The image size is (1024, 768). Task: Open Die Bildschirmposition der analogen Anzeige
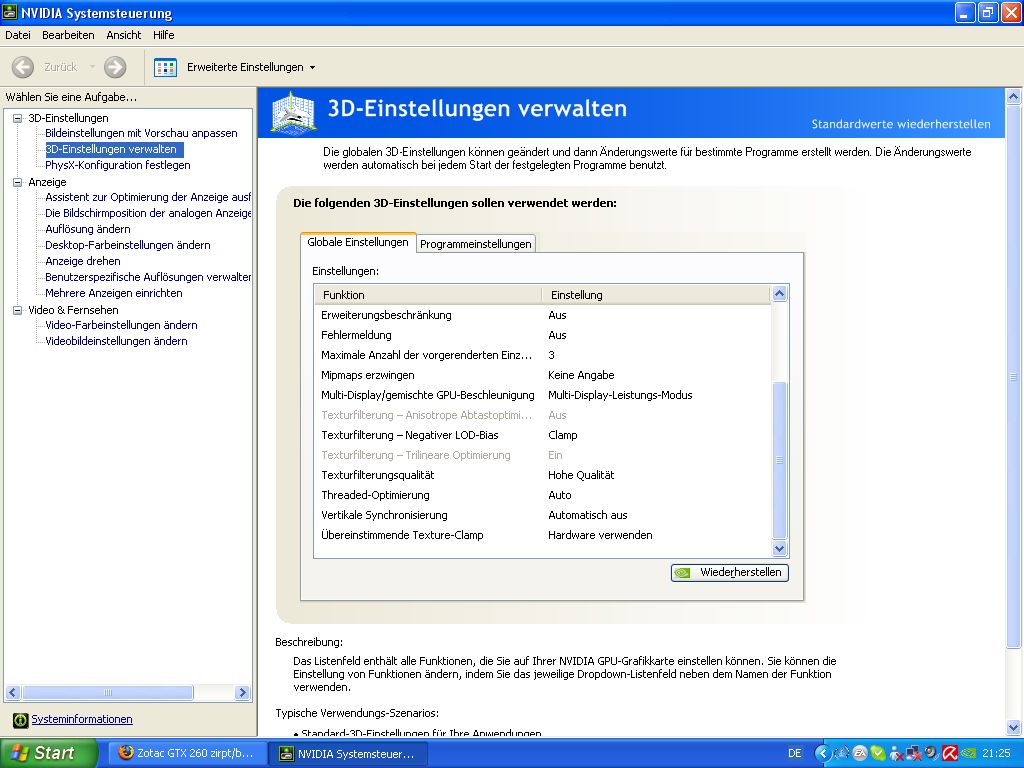(148, 214)
